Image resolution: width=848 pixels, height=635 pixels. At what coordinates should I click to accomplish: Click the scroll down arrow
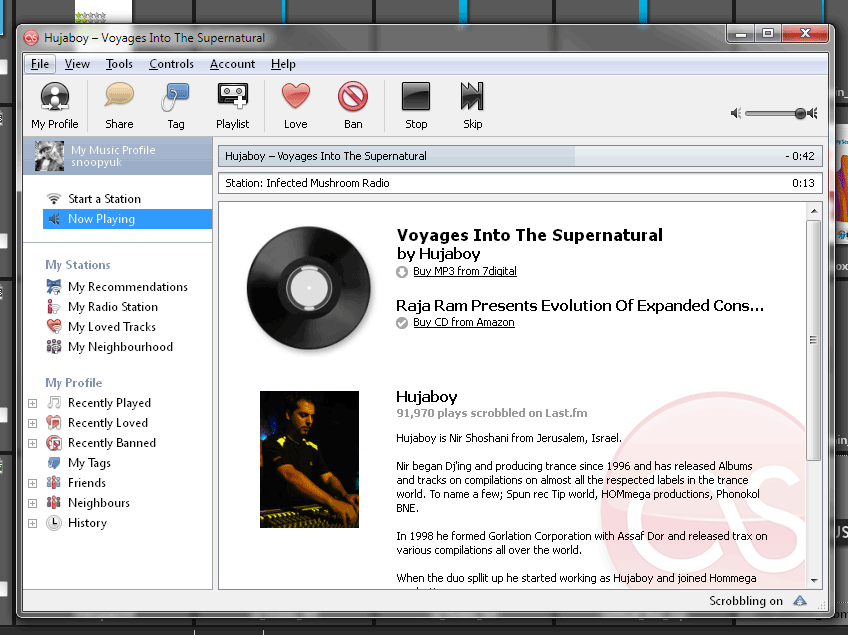813,580
